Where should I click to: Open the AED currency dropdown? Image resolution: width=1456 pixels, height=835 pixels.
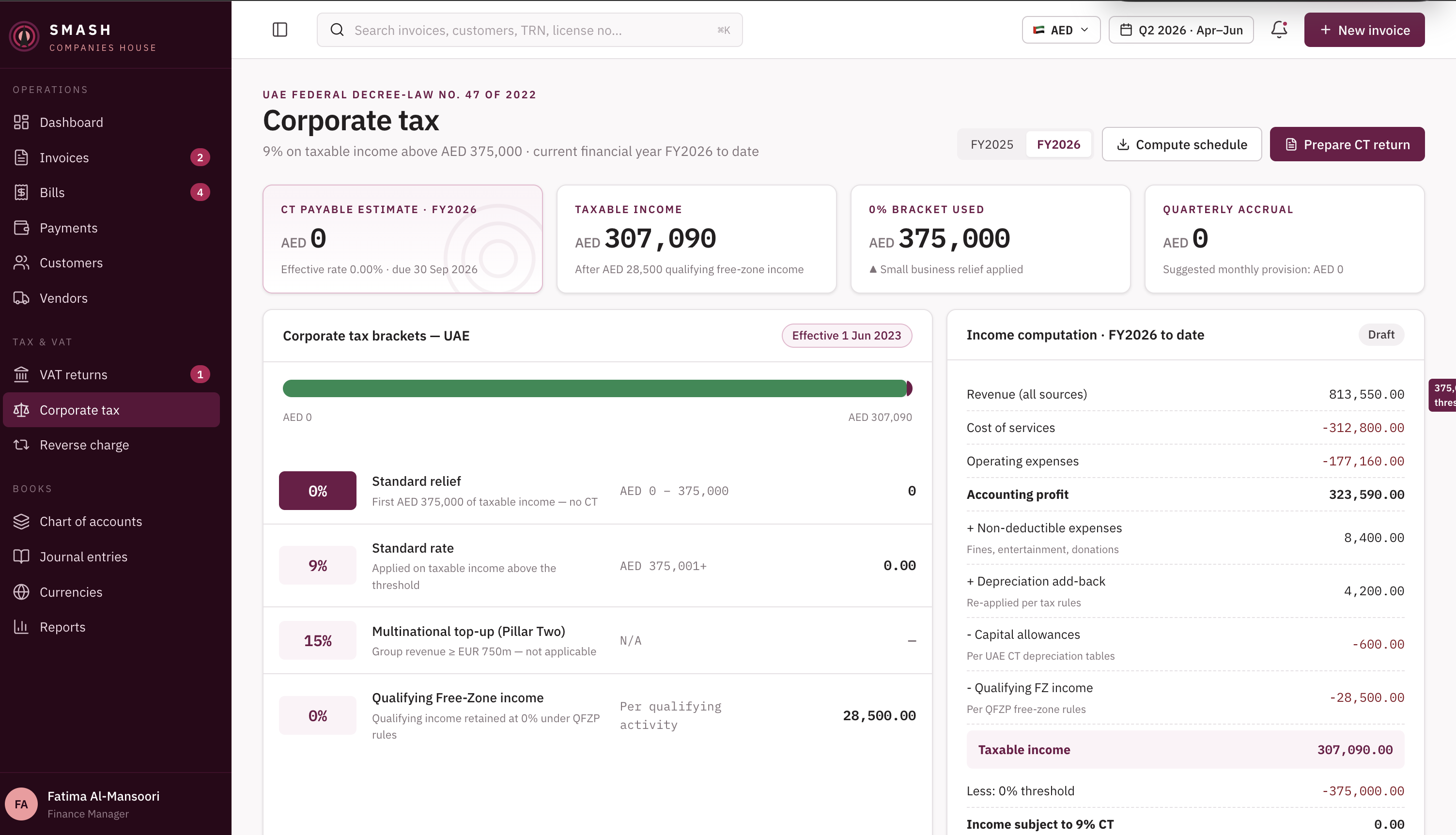tap(1061, 30)
